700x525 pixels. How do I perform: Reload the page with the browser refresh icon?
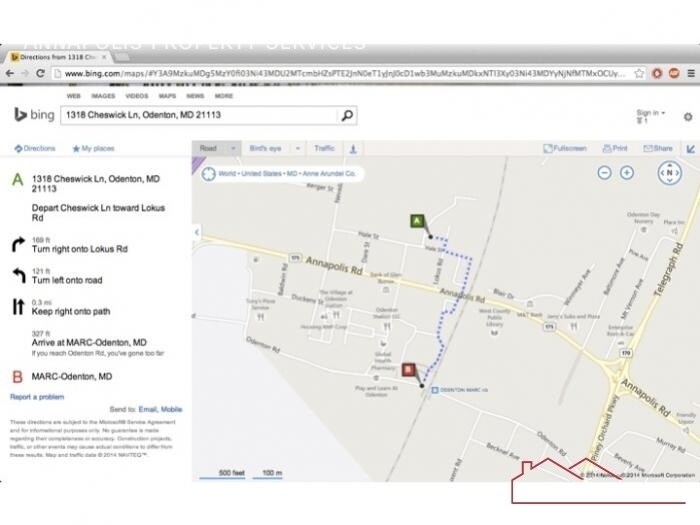40,73
